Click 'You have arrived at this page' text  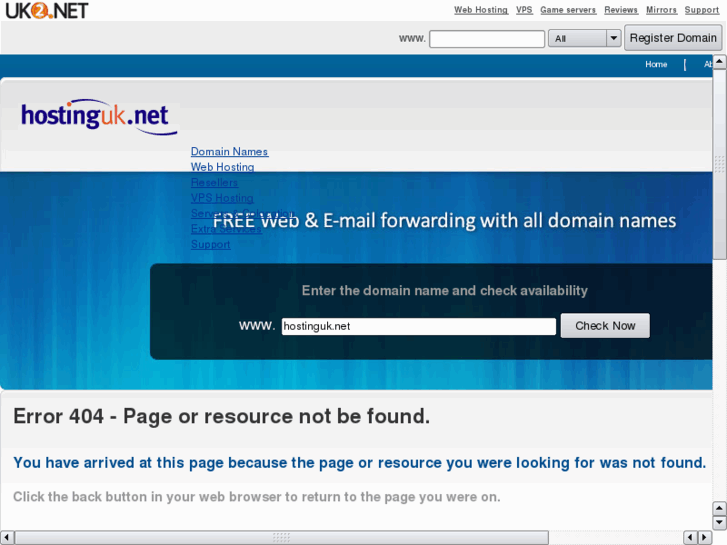(359, 462)
